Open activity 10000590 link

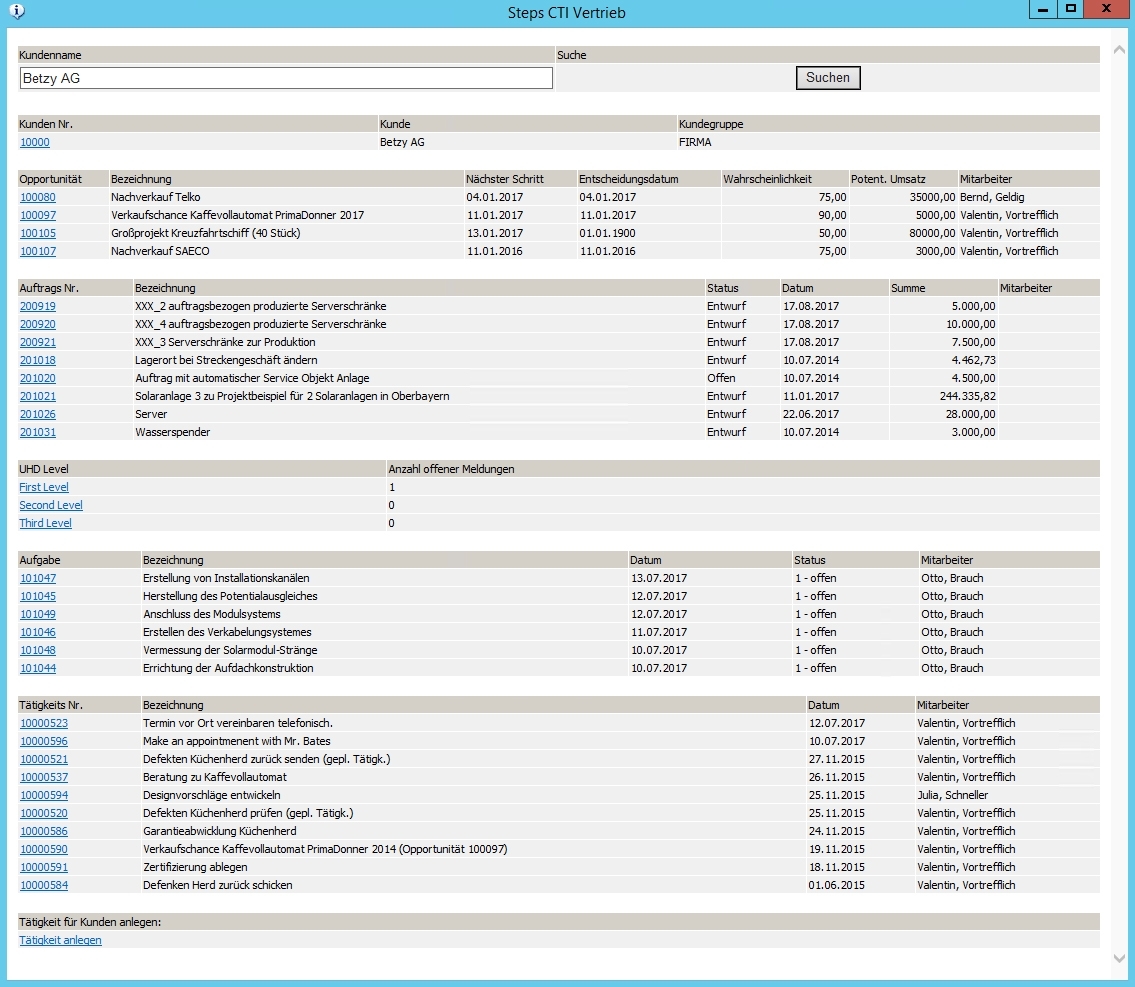click(x=44, y=850)
